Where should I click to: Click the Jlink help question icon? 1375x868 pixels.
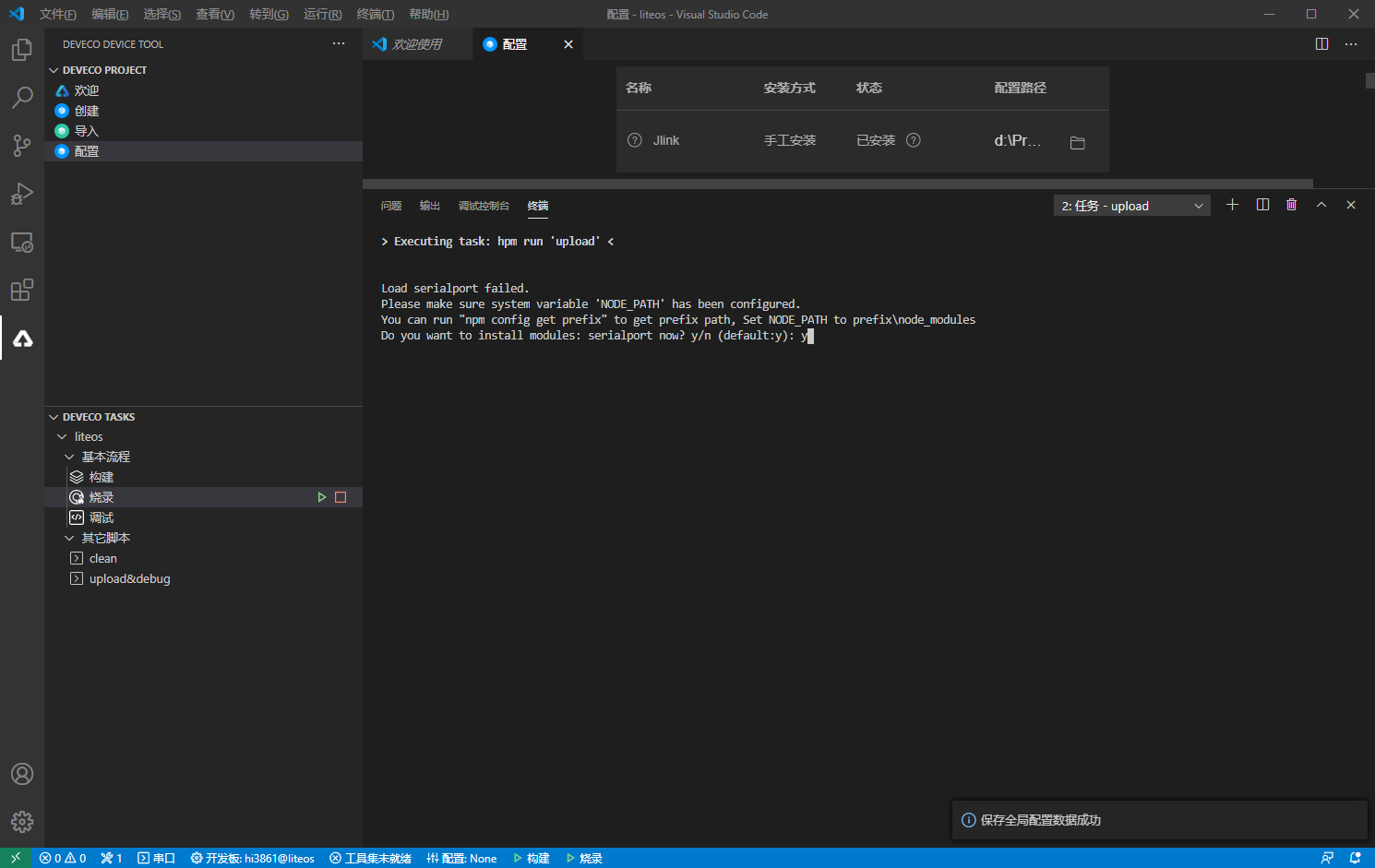click(x=635, y=140)
